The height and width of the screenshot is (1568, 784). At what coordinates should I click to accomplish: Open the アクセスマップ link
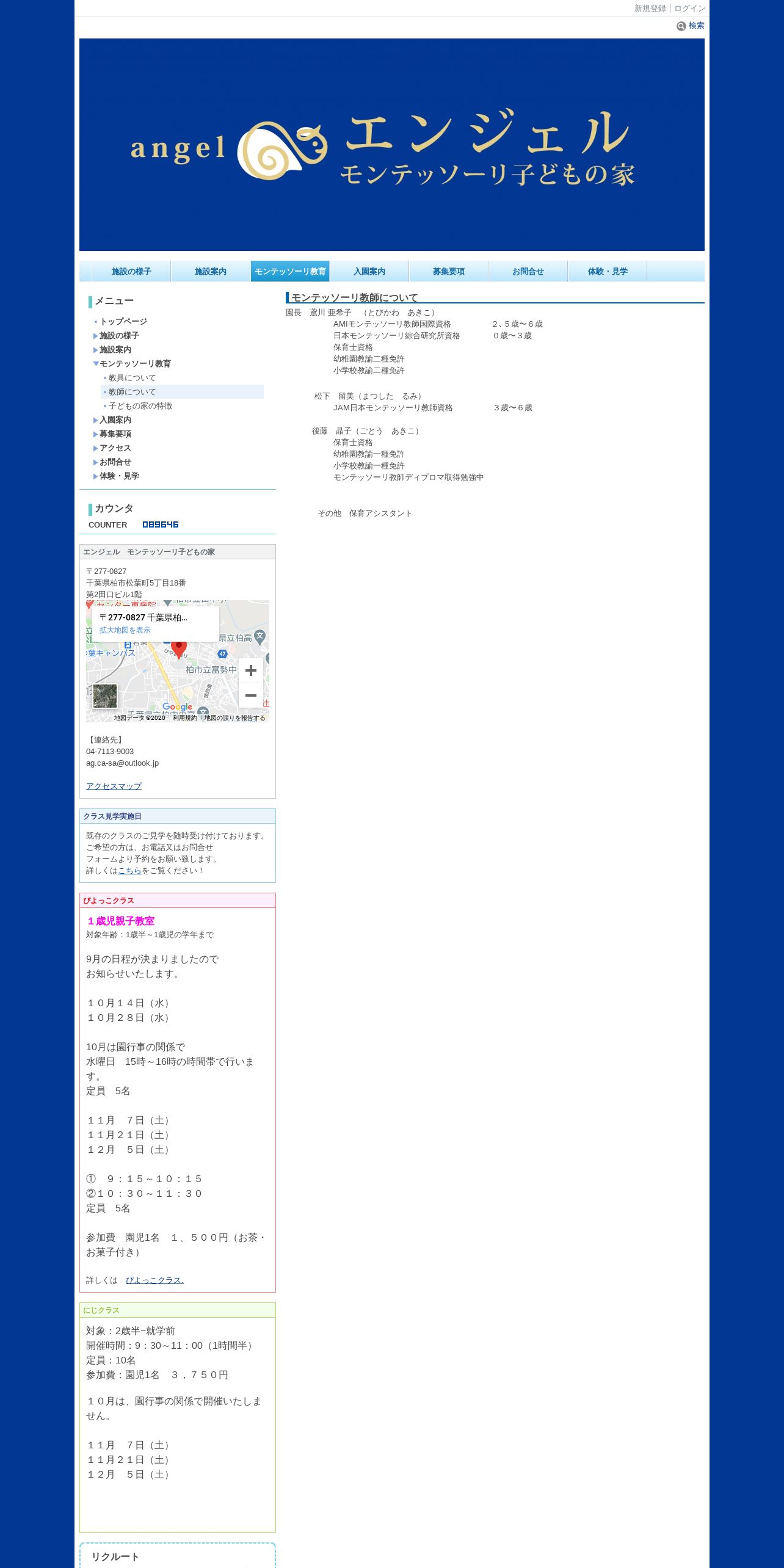[x=114, y=786]
